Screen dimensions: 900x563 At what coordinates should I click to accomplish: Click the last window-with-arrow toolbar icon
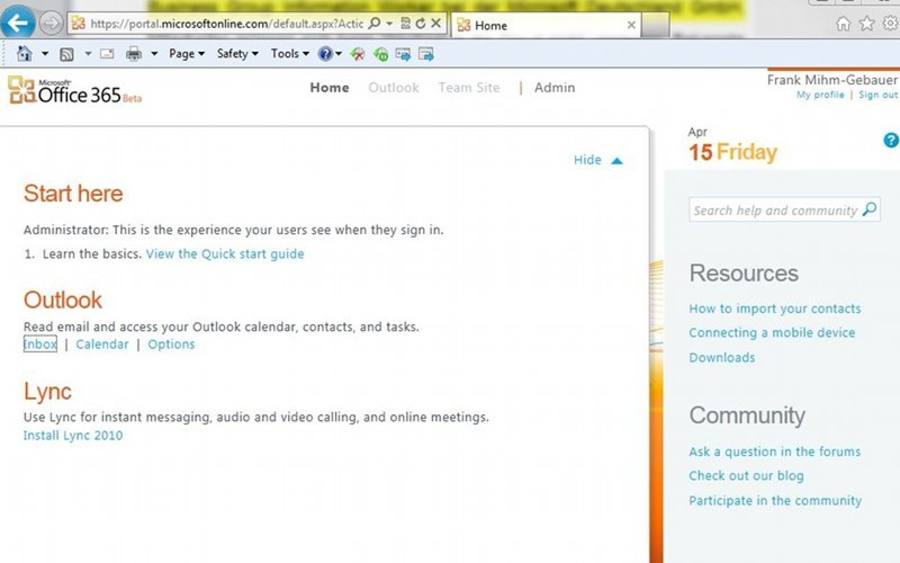click(x=426, y=55)
